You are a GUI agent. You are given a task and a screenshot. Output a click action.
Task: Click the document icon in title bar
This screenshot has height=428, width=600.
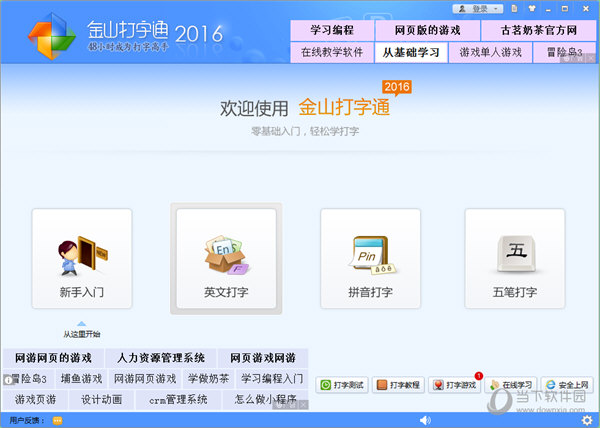point(515,8)
